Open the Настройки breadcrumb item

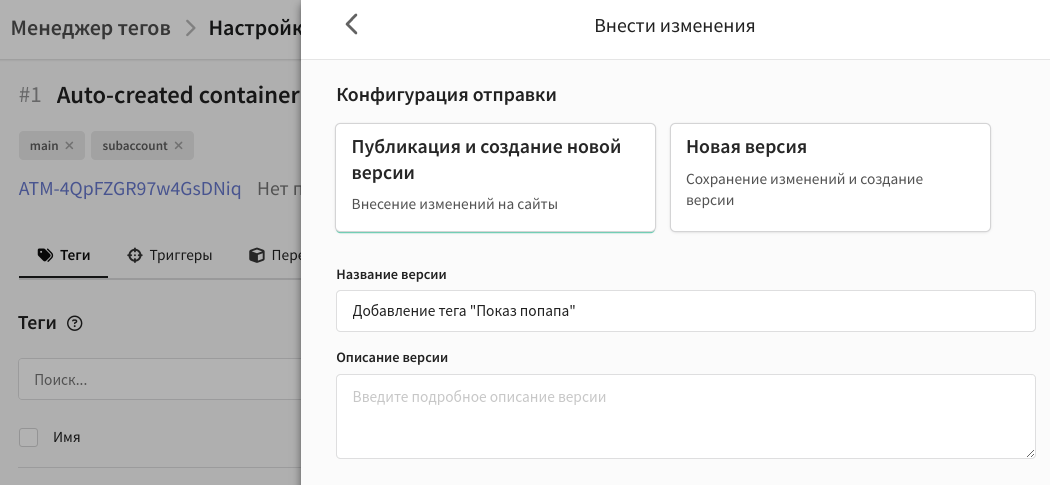(254, 28)
